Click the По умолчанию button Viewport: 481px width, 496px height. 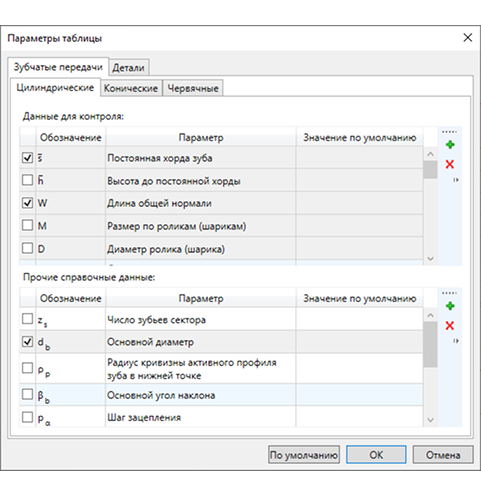coord(304,455)
